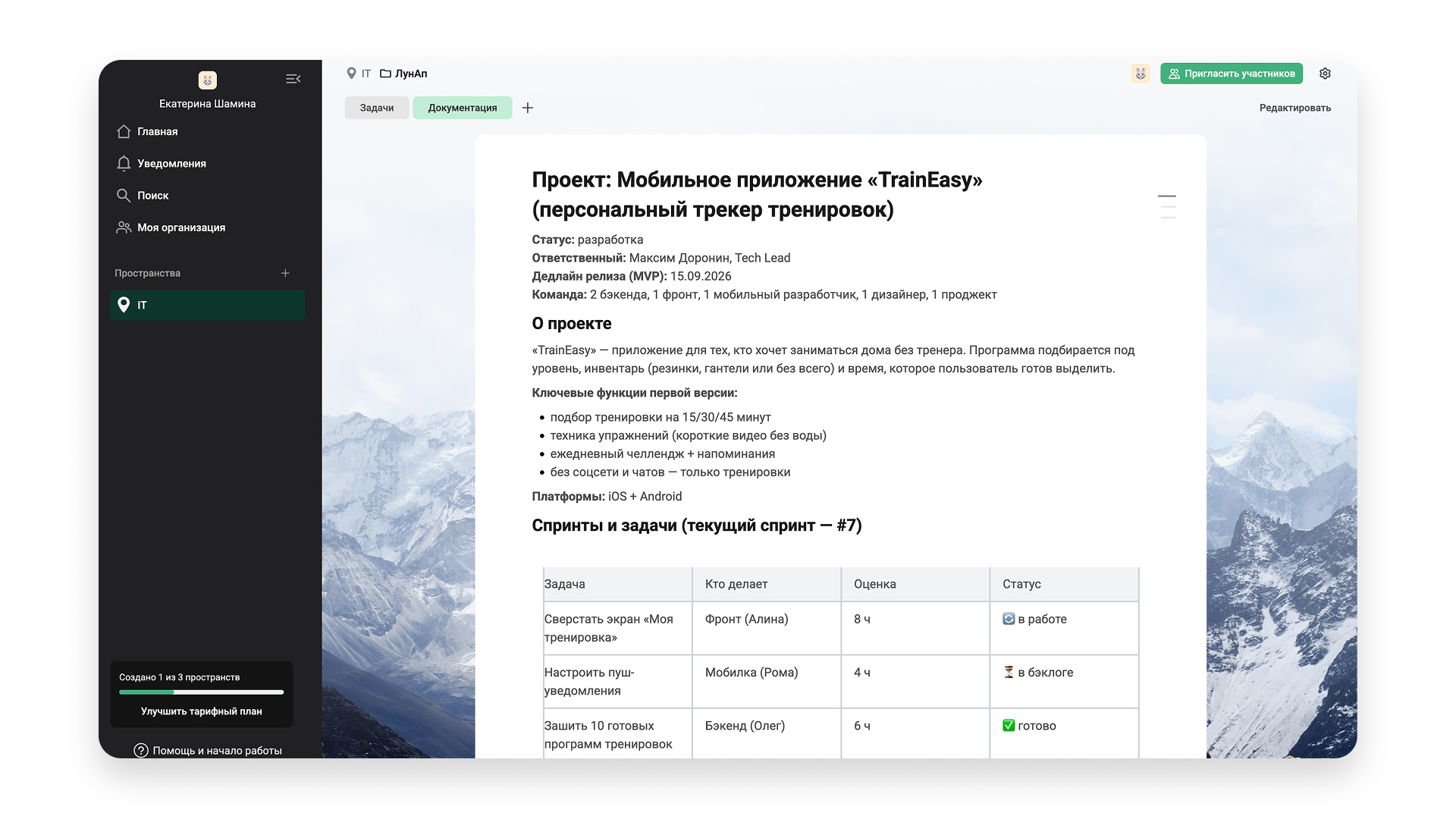
Task: Click the document title «TrainEasy»
Action: 757,194
